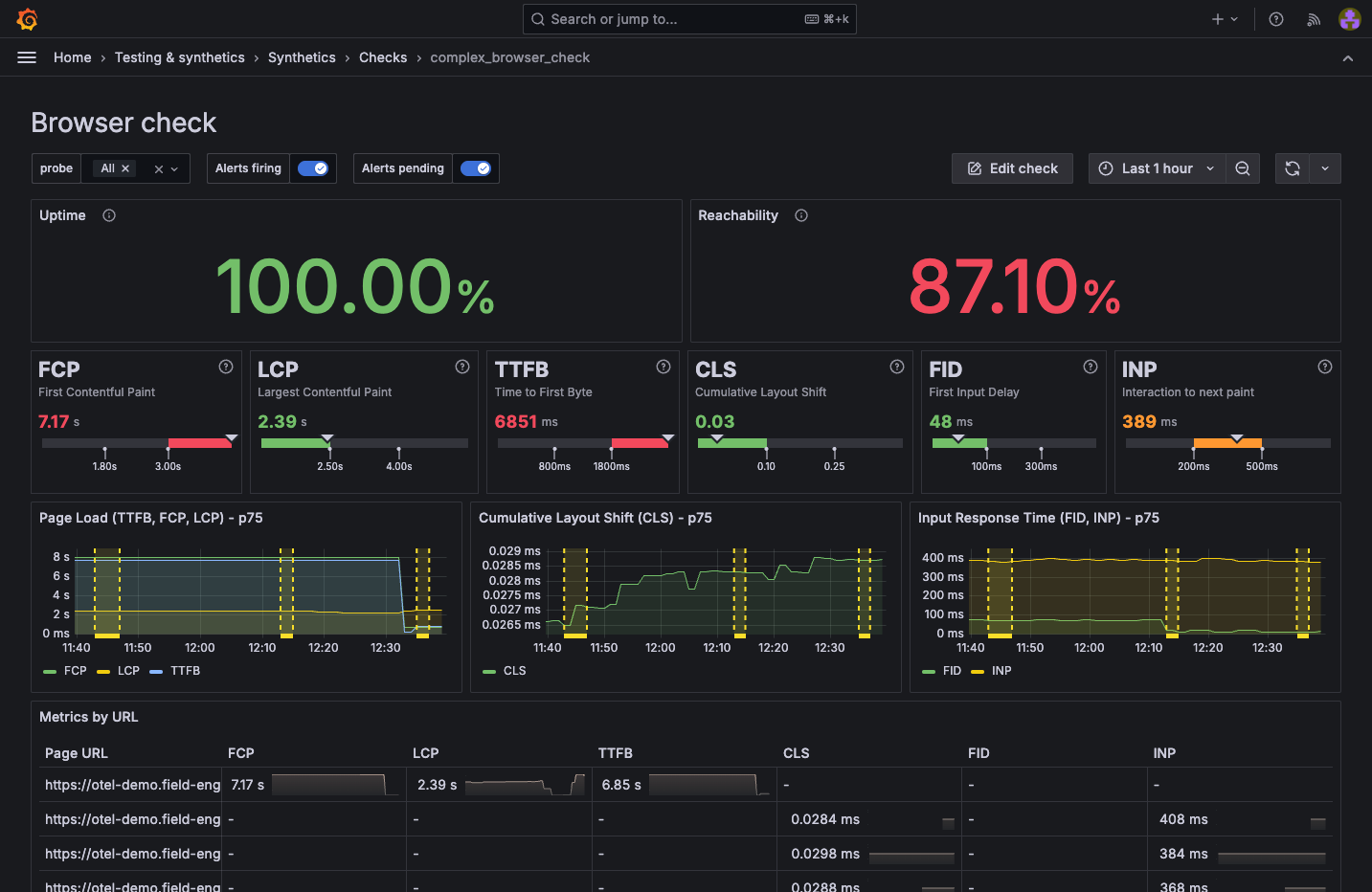Follow the first otel-demo page URL link
1372x892 pixels.
(x=132, y=784)
